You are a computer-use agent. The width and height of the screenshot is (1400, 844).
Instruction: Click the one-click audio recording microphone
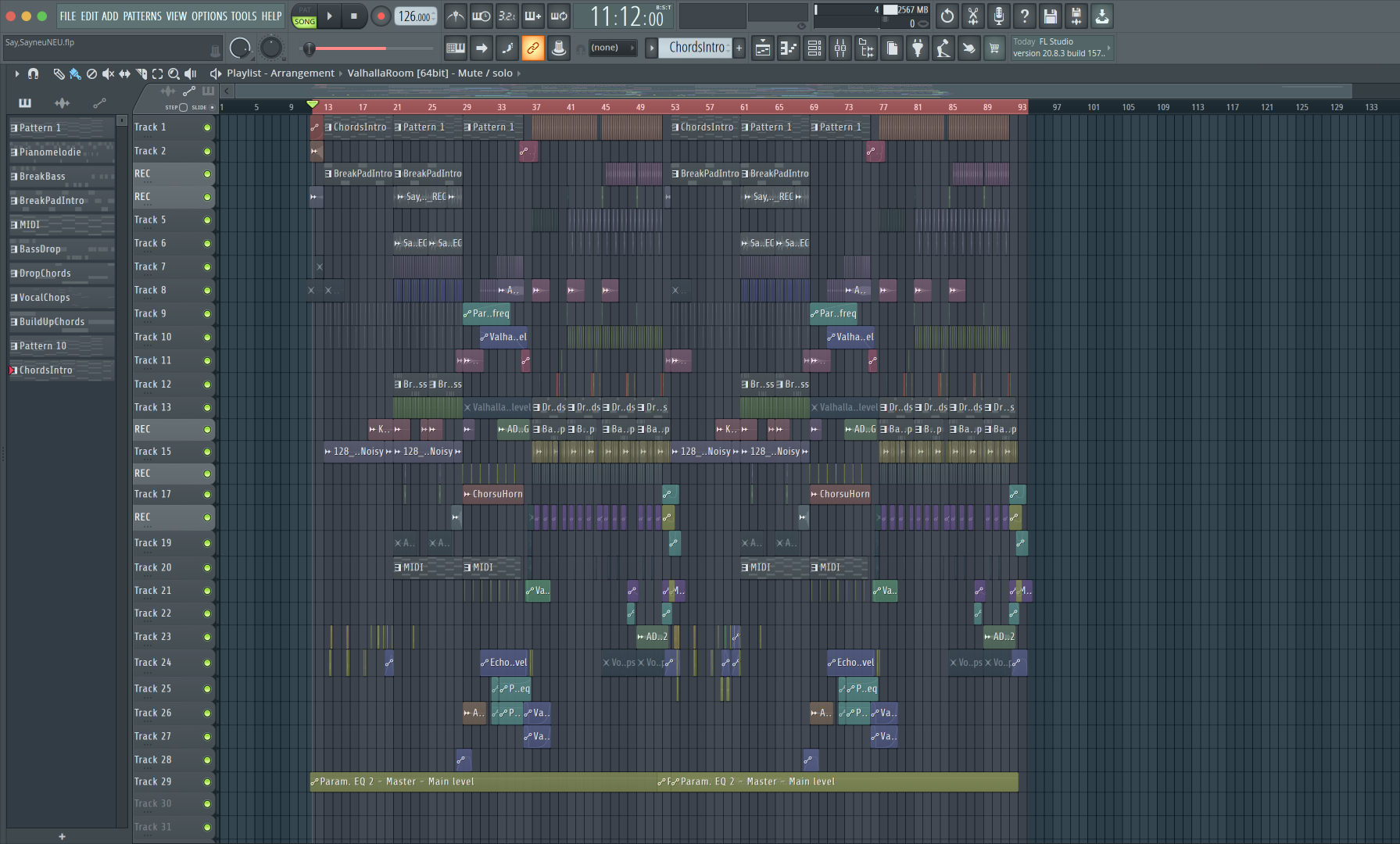pos(998,16)
